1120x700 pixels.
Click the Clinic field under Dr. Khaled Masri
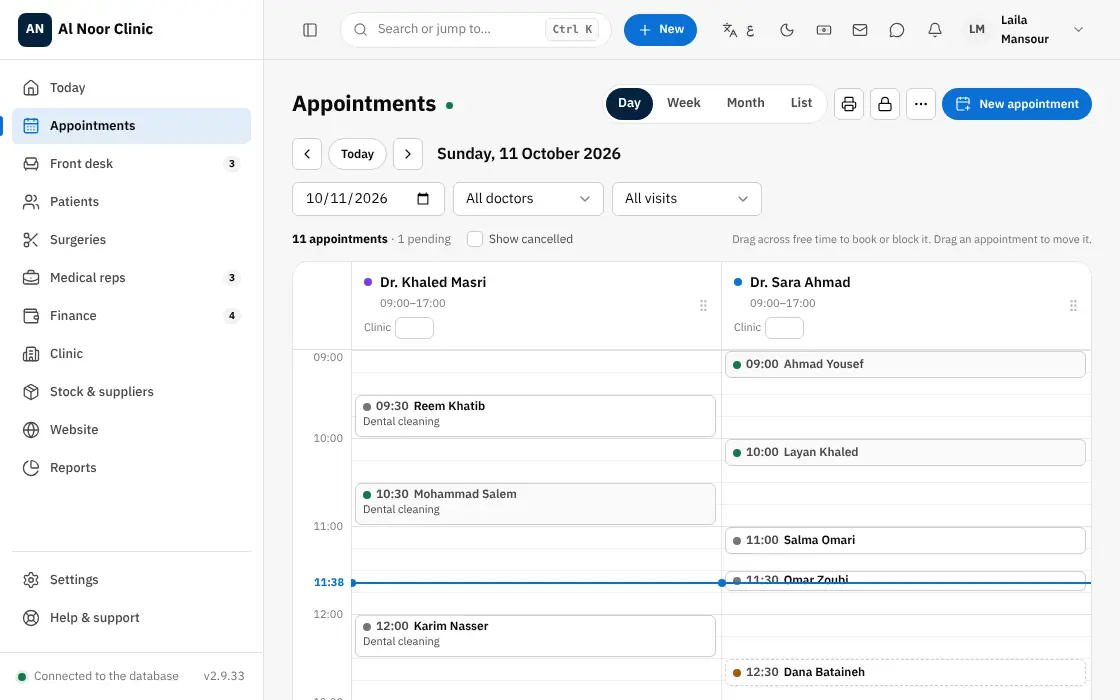(414, 328)
